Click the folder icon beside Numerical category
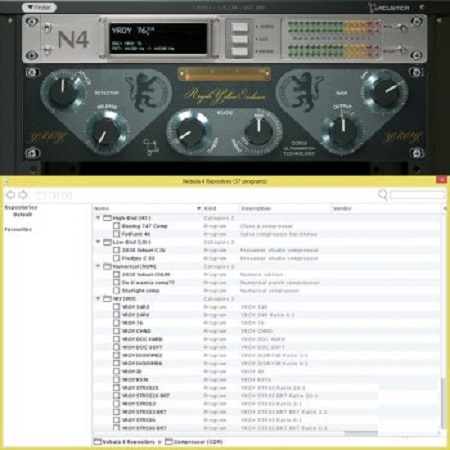 [x=107, y=266]
